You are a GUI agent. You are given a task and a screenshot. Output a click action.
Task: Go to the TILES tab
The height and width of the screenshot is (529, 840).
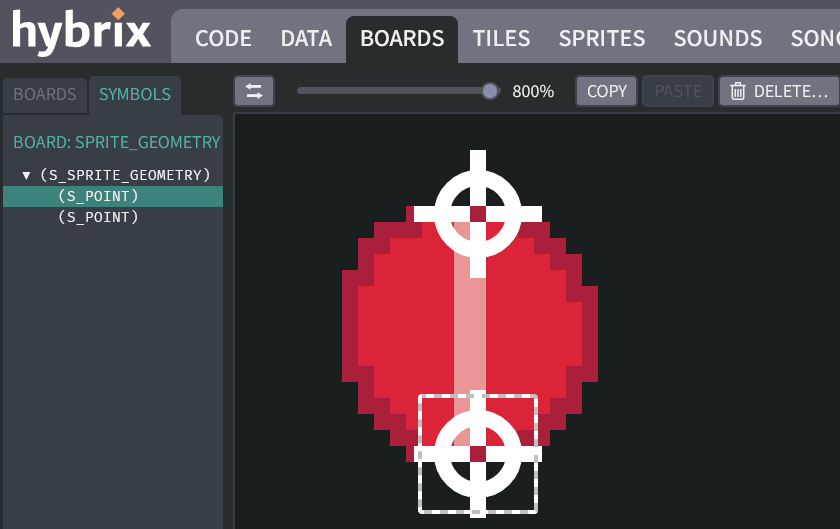click(501, 39)
